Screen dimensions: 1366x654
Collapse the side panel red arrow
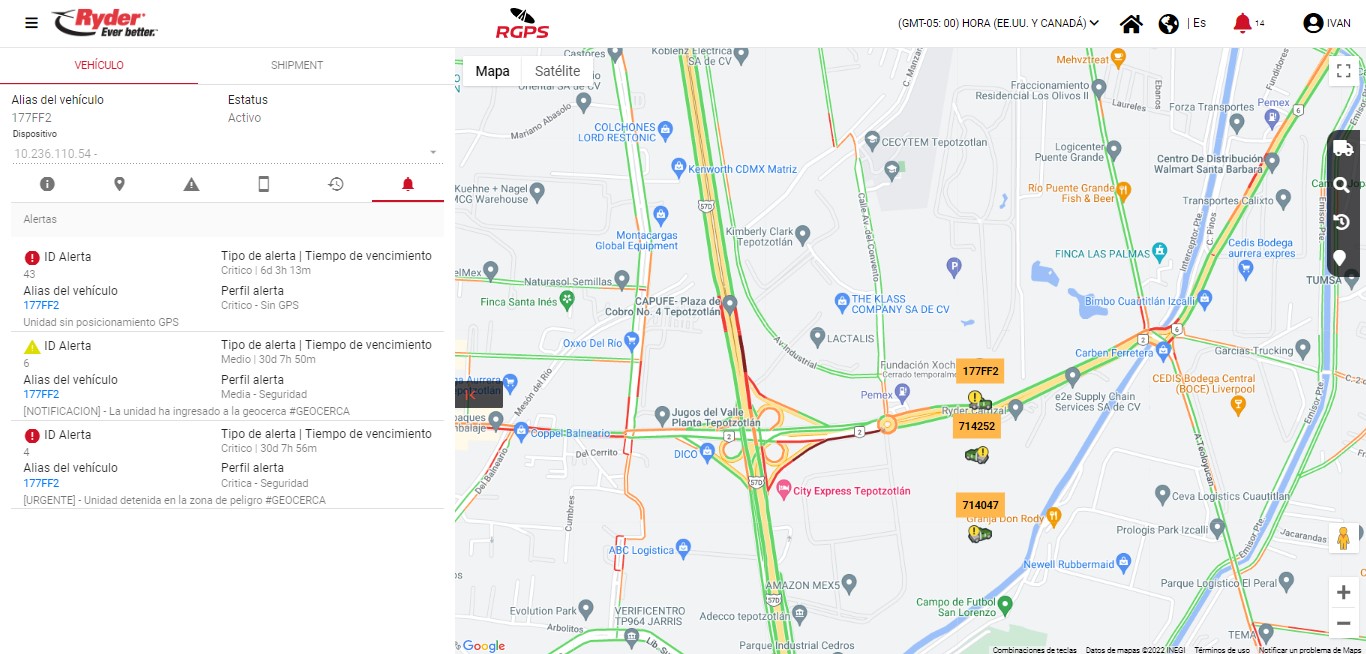click(x=470, y=395)
